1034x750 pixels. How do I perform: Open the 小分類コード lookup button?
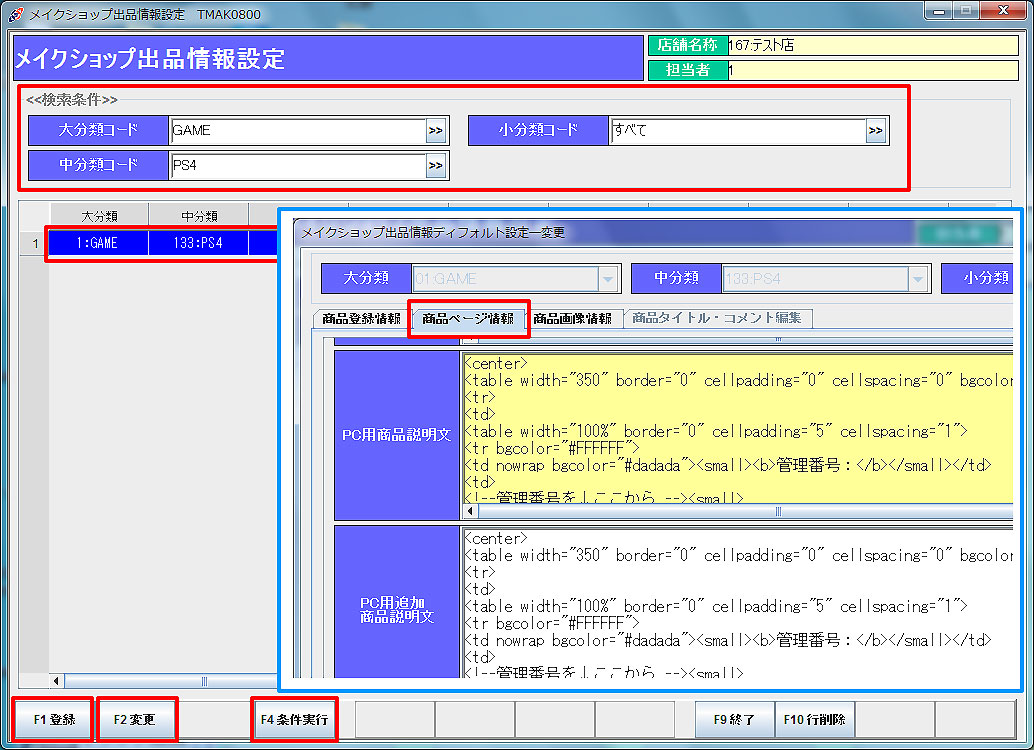click(876, 130)
